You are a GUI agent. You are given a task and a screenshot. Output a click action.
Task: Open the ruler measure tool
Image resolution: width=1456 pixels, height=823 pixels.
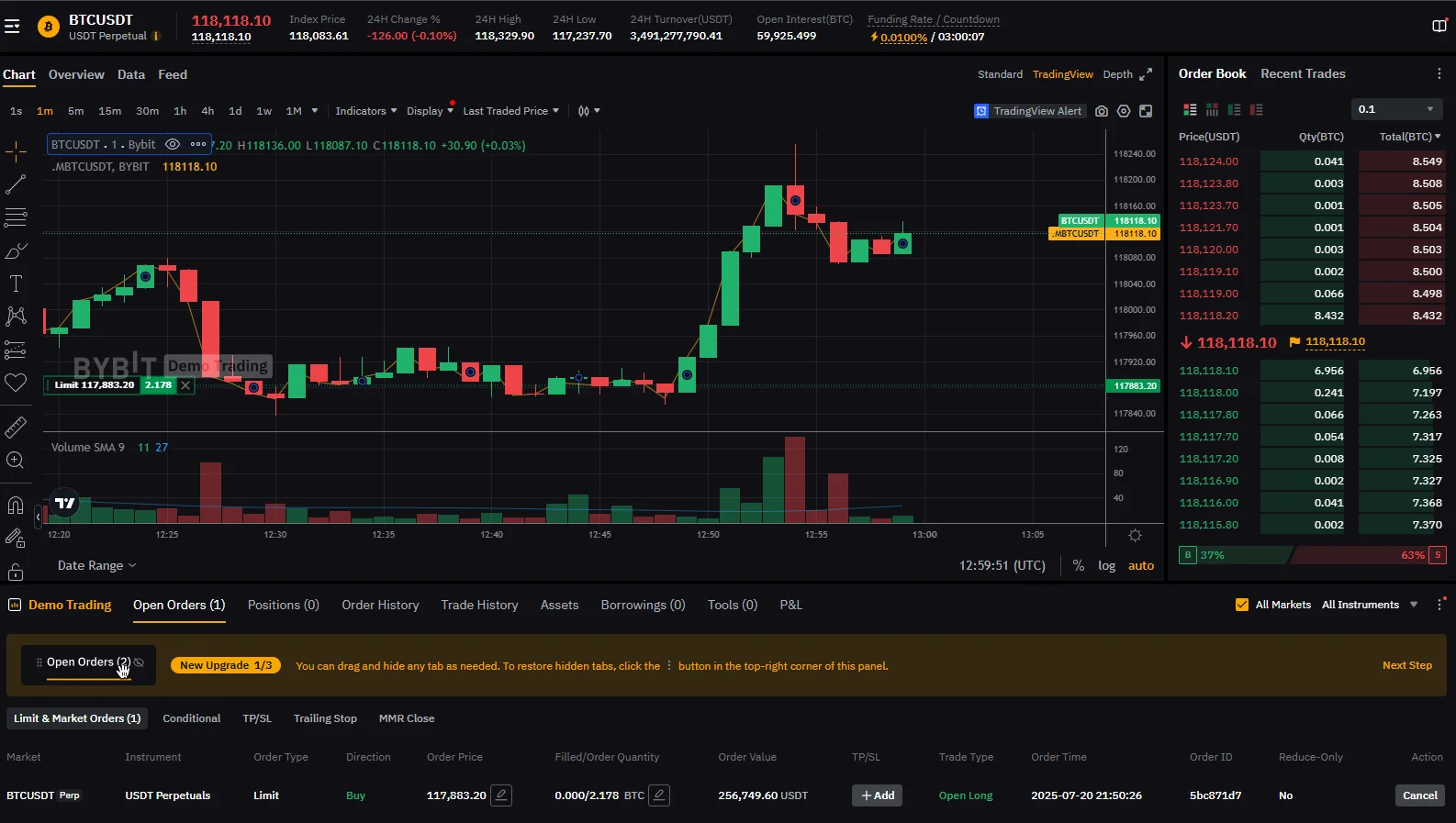click(x=16, y=428)
